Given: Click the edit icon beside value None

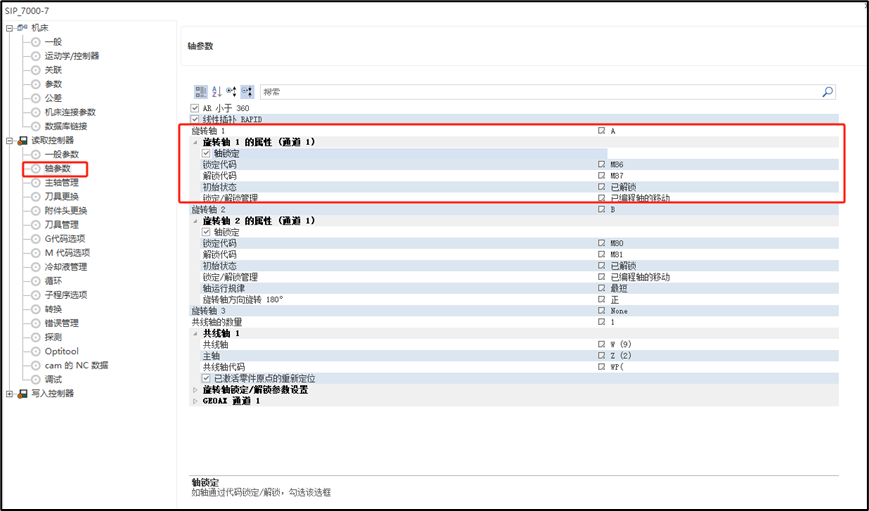Looking at the screenshot, I should coord(601,311).
